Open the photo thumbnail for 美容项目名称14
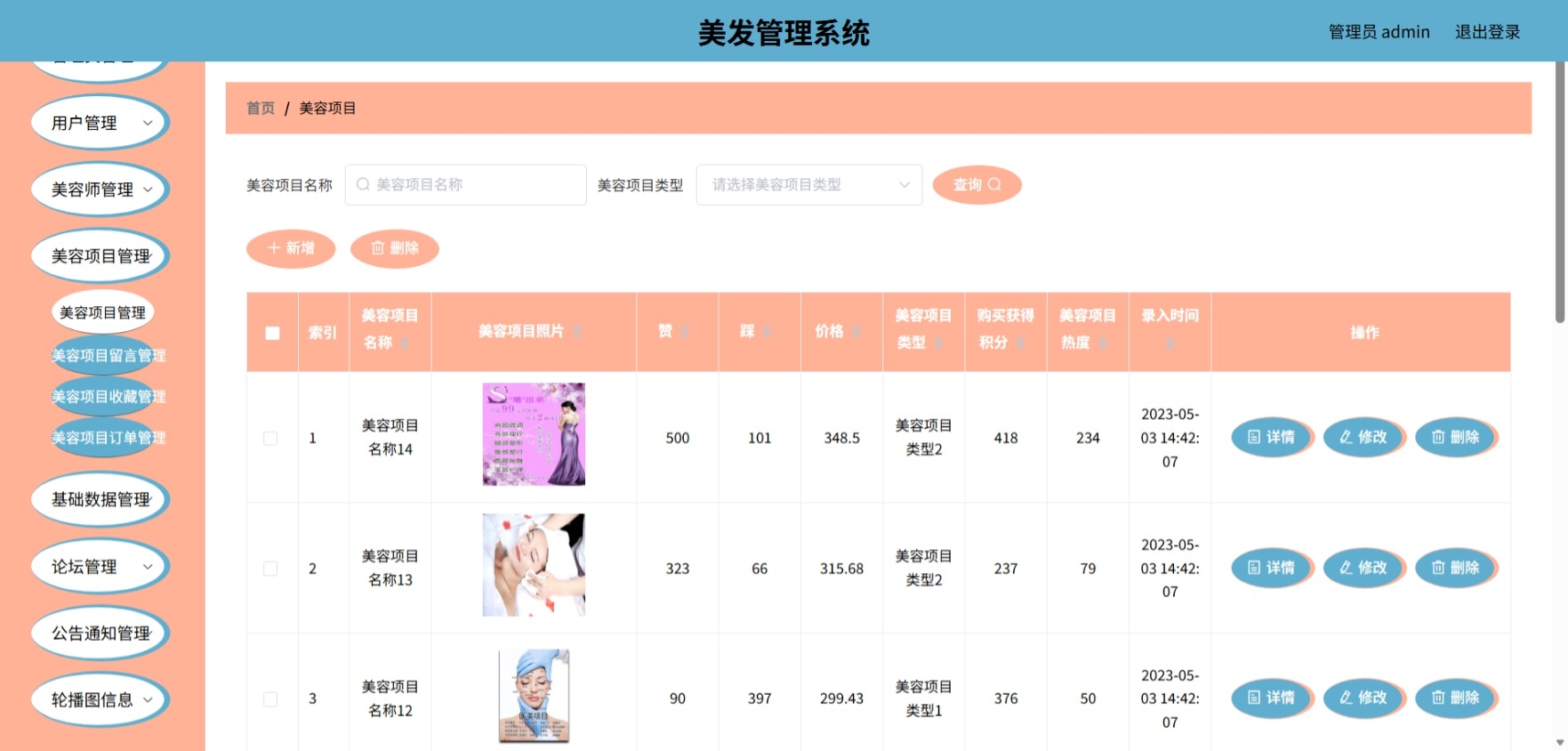Screen dimensions: 1568x751 tap(534, 434)
